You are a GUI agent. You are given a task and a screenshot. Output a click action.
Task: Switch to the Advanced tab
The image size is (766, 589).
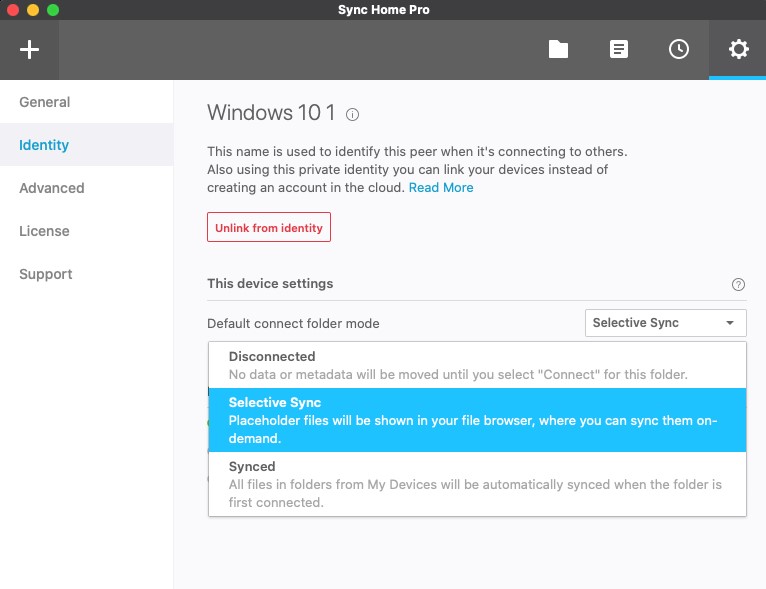click(x=86, y=188)
